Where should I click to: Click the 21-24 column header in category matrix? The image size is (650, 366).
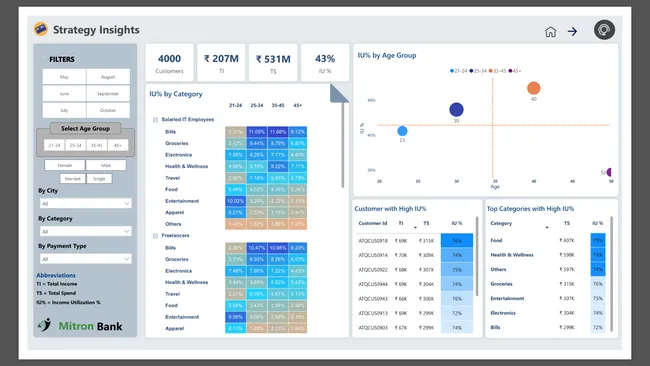[x=235, y=105]
